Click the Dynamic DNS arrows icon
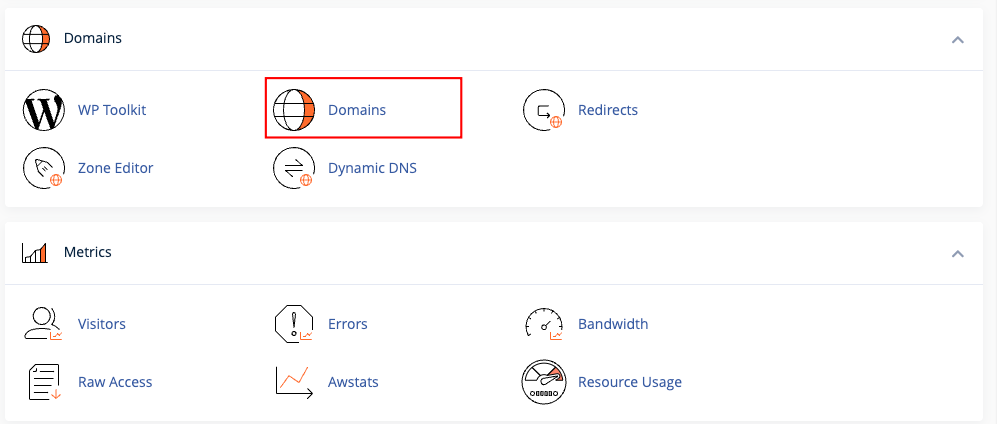Image resolution: width=997 pixels, height=424 pixels. click(294, 168)
